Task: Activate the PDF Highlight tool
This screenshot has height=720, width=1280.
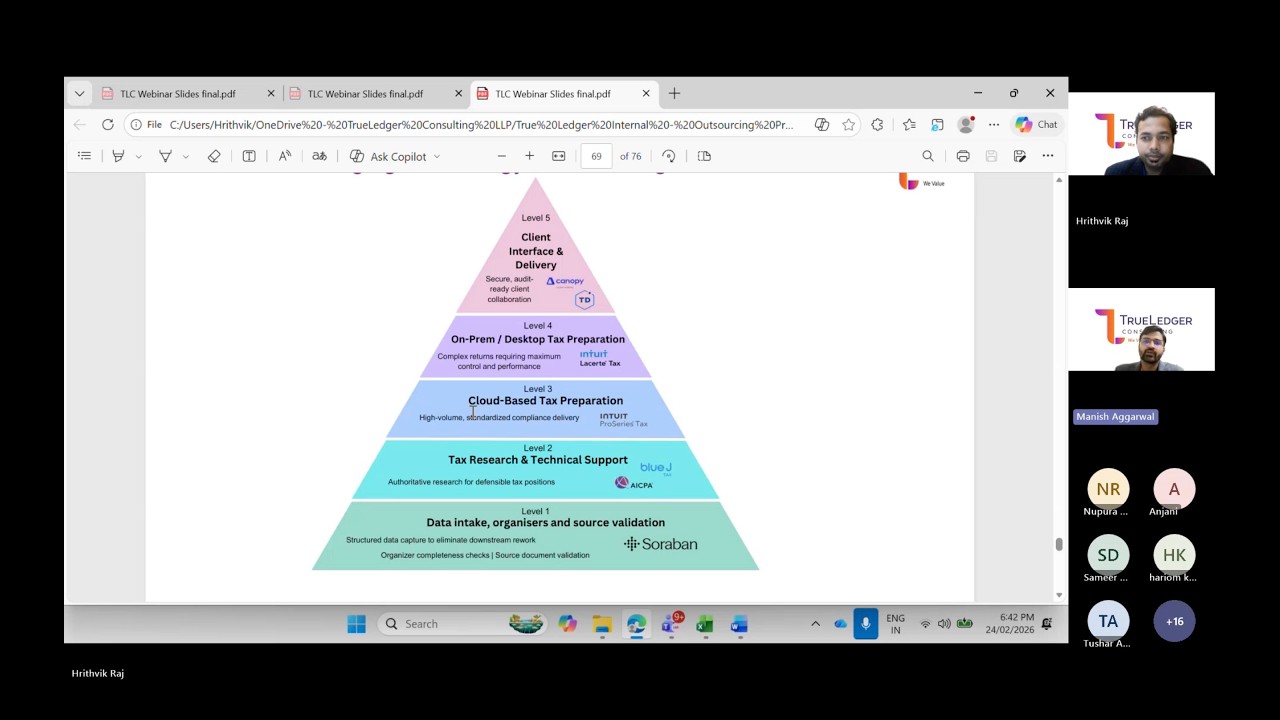Action: coord(118,156)
